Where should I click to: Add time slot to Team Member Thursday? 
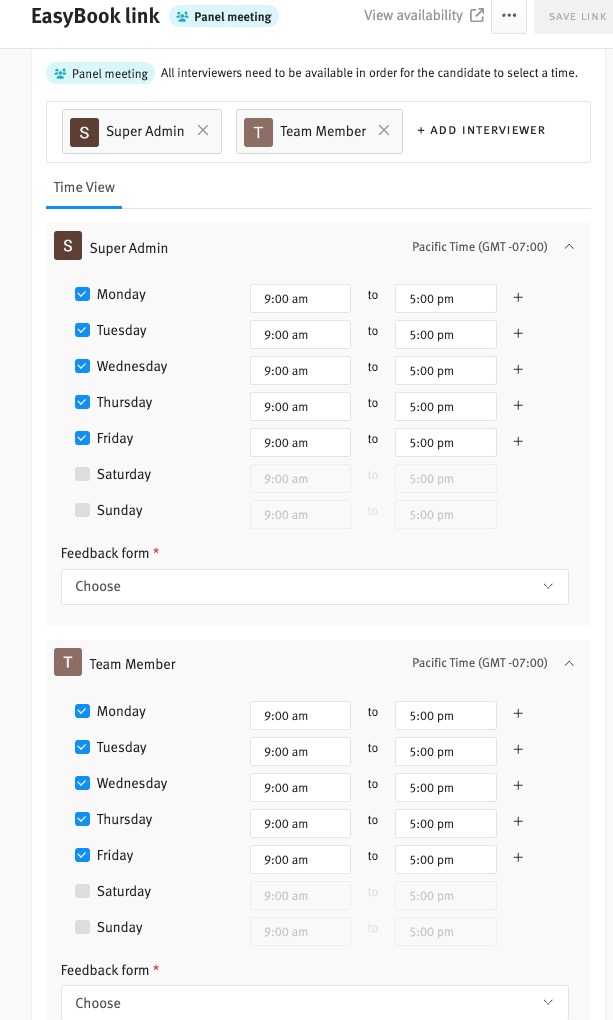(518, 822)
